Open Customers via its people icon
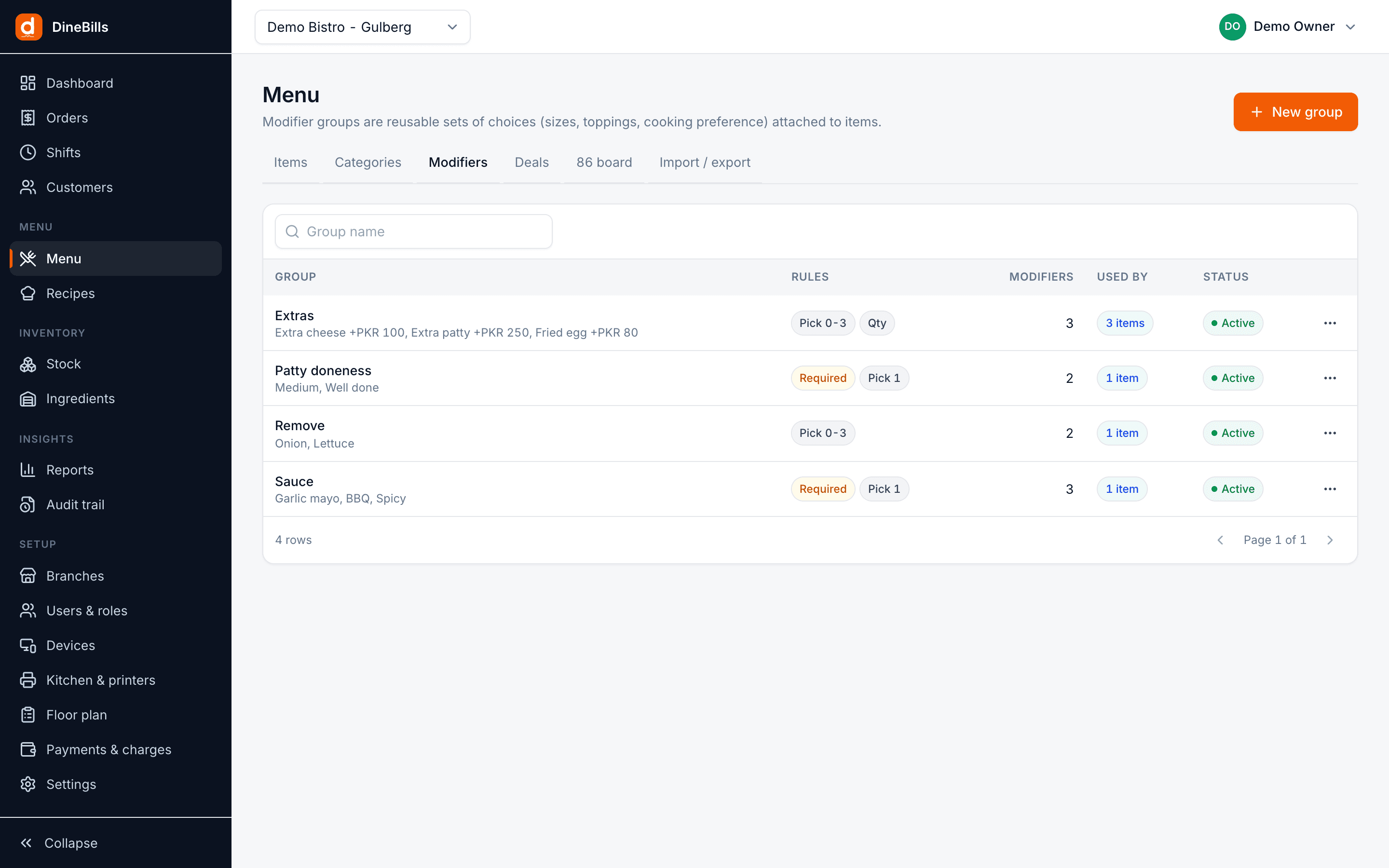Image resolution: width=1389 pixels, height=868 pixels. point(28,187)
